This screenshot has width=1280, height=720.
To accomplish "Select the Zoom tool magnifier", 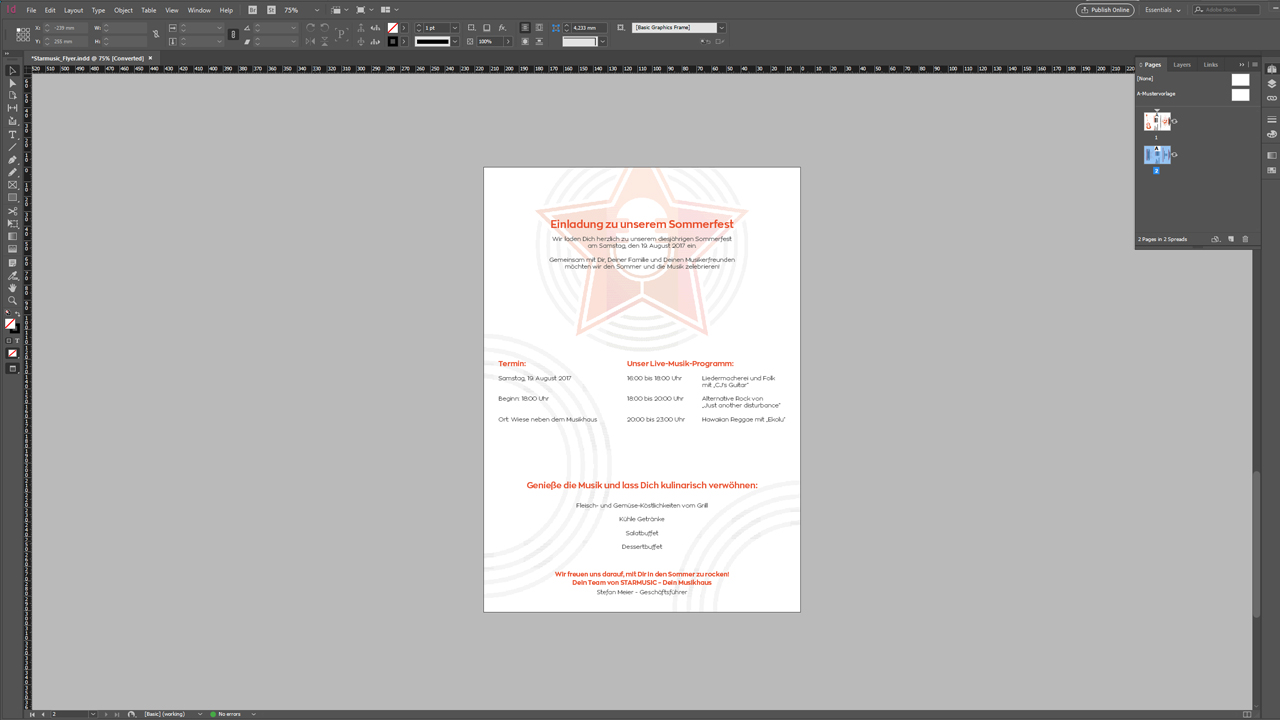I will 12,301.
